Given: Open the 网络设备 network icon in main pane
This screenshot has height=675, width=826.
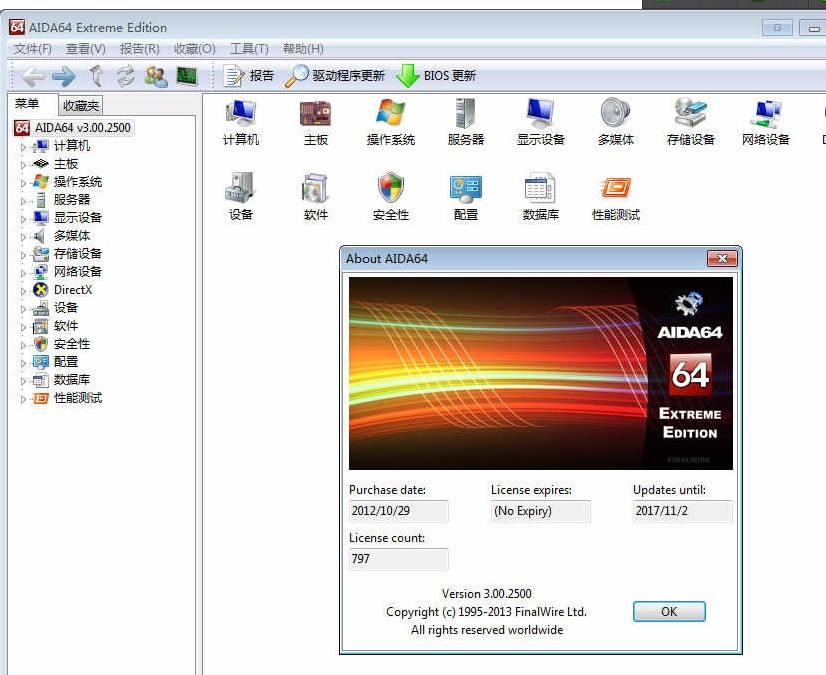Looking at the screenshot, I should click(x=765, y=122).
